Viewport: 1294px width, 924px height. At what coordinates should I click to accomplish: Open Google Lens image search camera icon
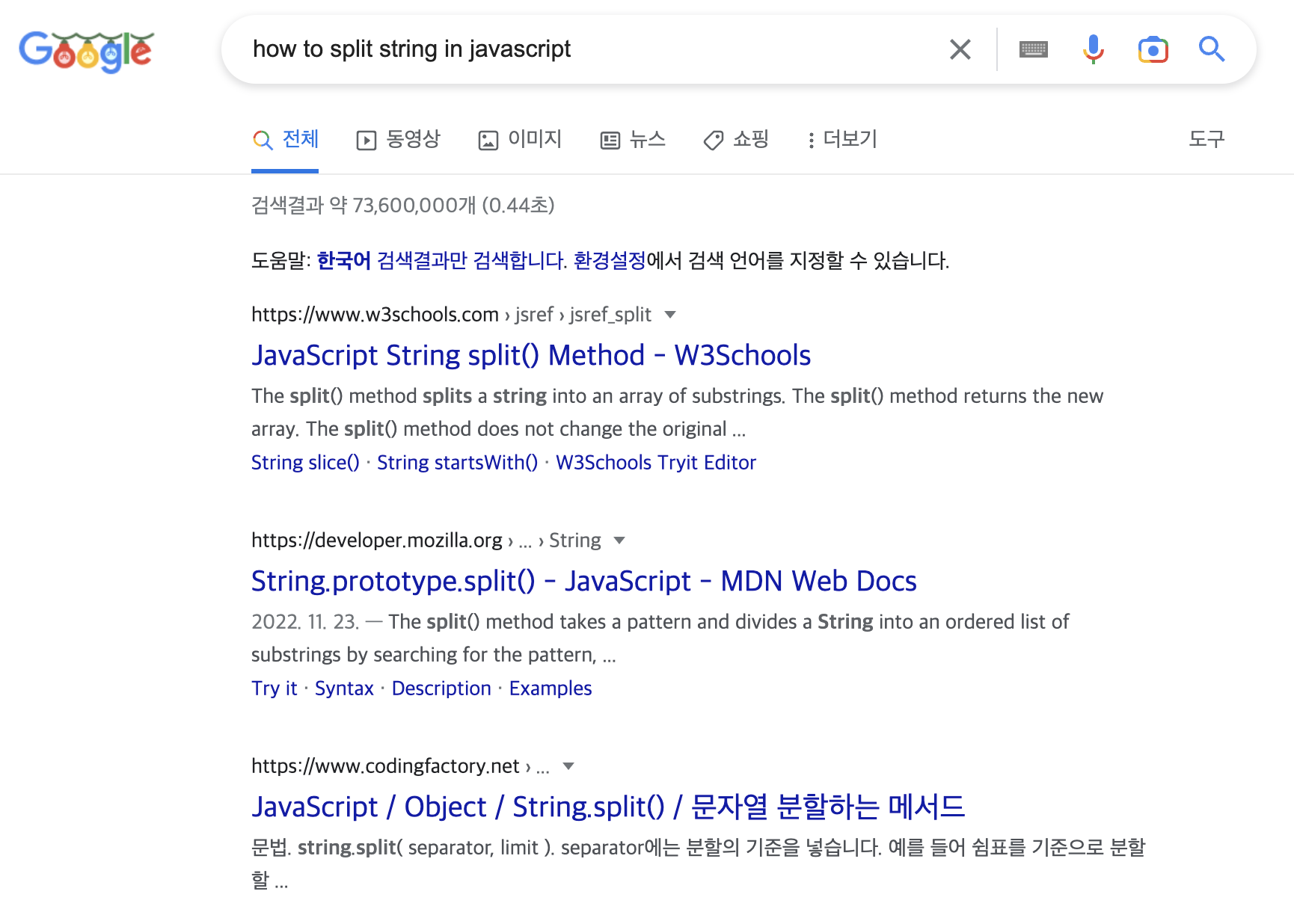[x=1153, y=49]
